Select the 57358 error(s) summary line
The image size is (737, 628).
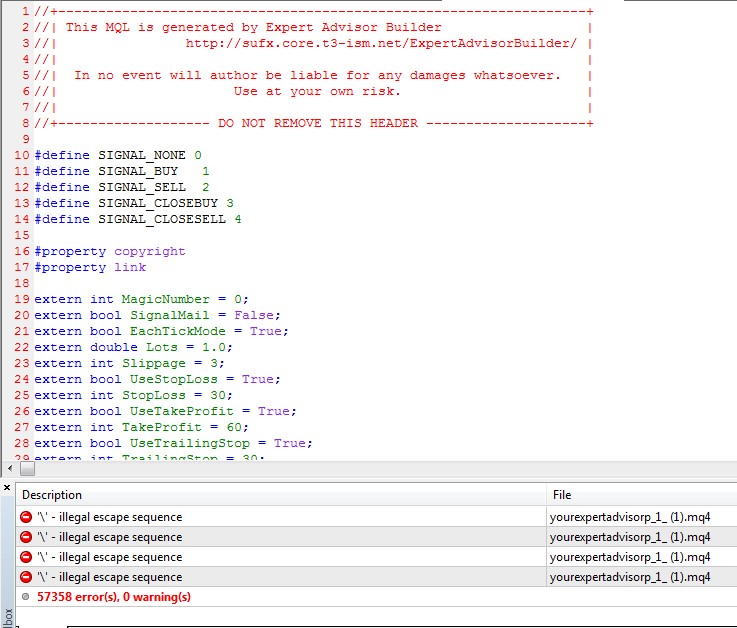click(x=113, y=597)
